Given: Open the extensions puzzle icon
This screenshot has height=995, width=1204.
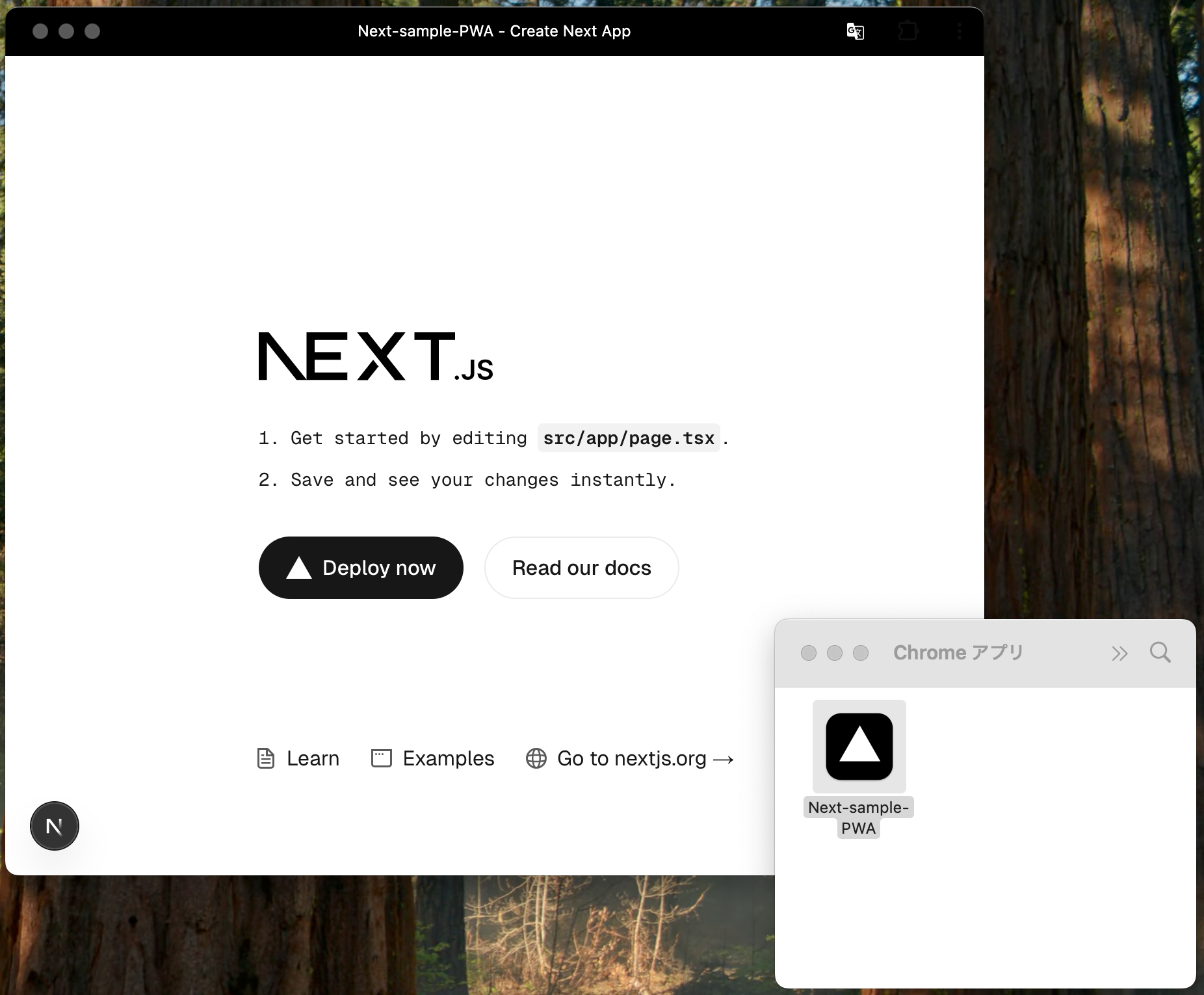Looking at the screenshot, I should pos(908,31).
